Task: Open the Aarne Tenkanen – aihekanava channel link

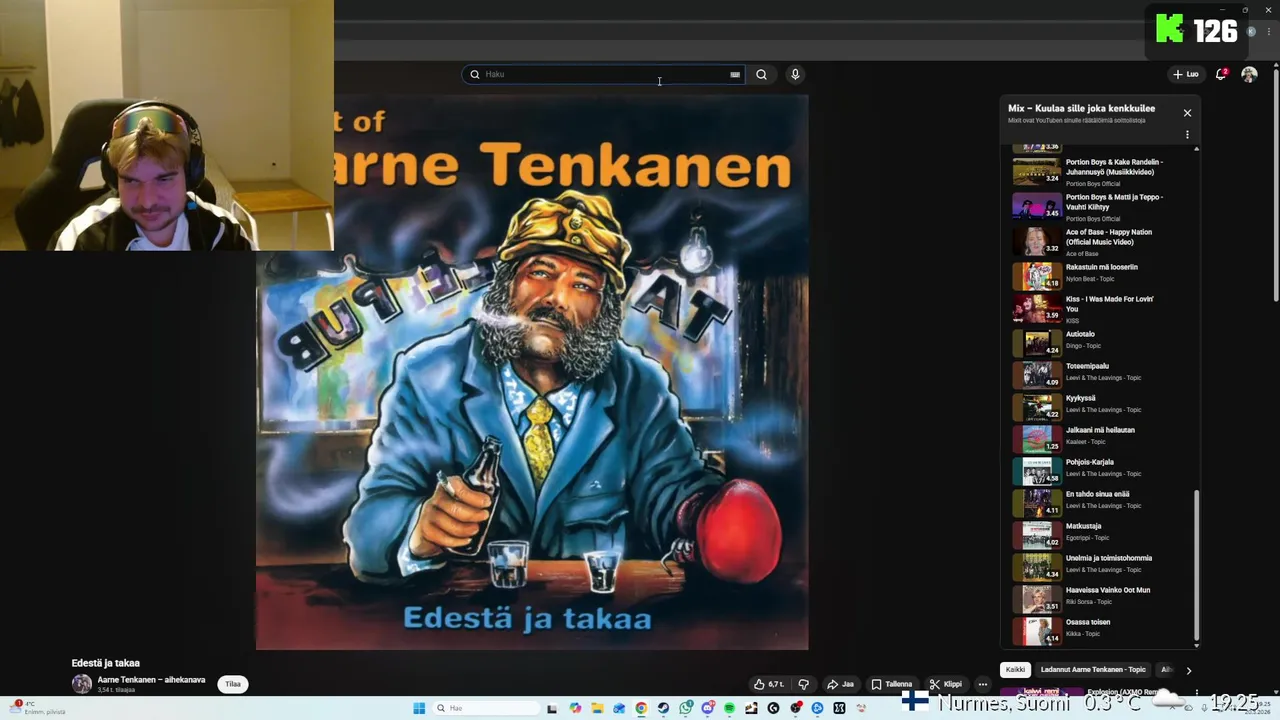Action: click(151, 680)
